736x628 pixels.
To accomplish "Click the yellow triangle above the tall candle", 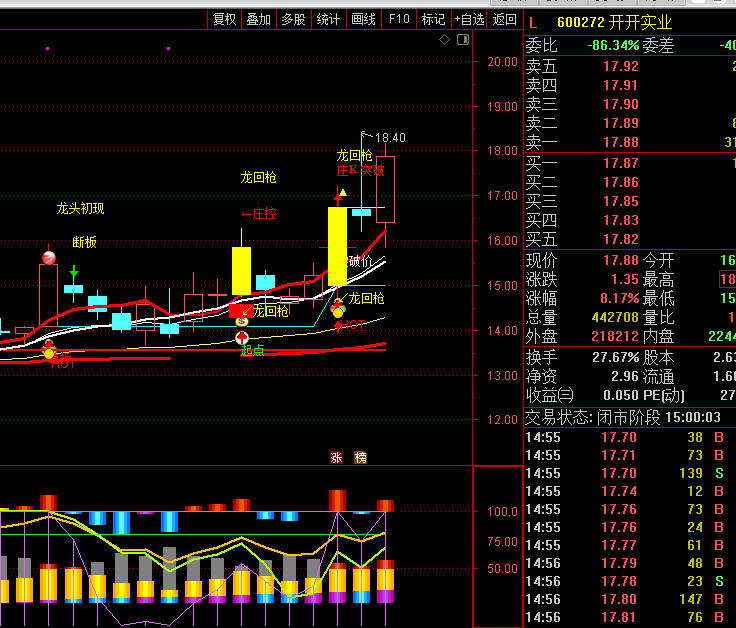I will click(342, 193).
